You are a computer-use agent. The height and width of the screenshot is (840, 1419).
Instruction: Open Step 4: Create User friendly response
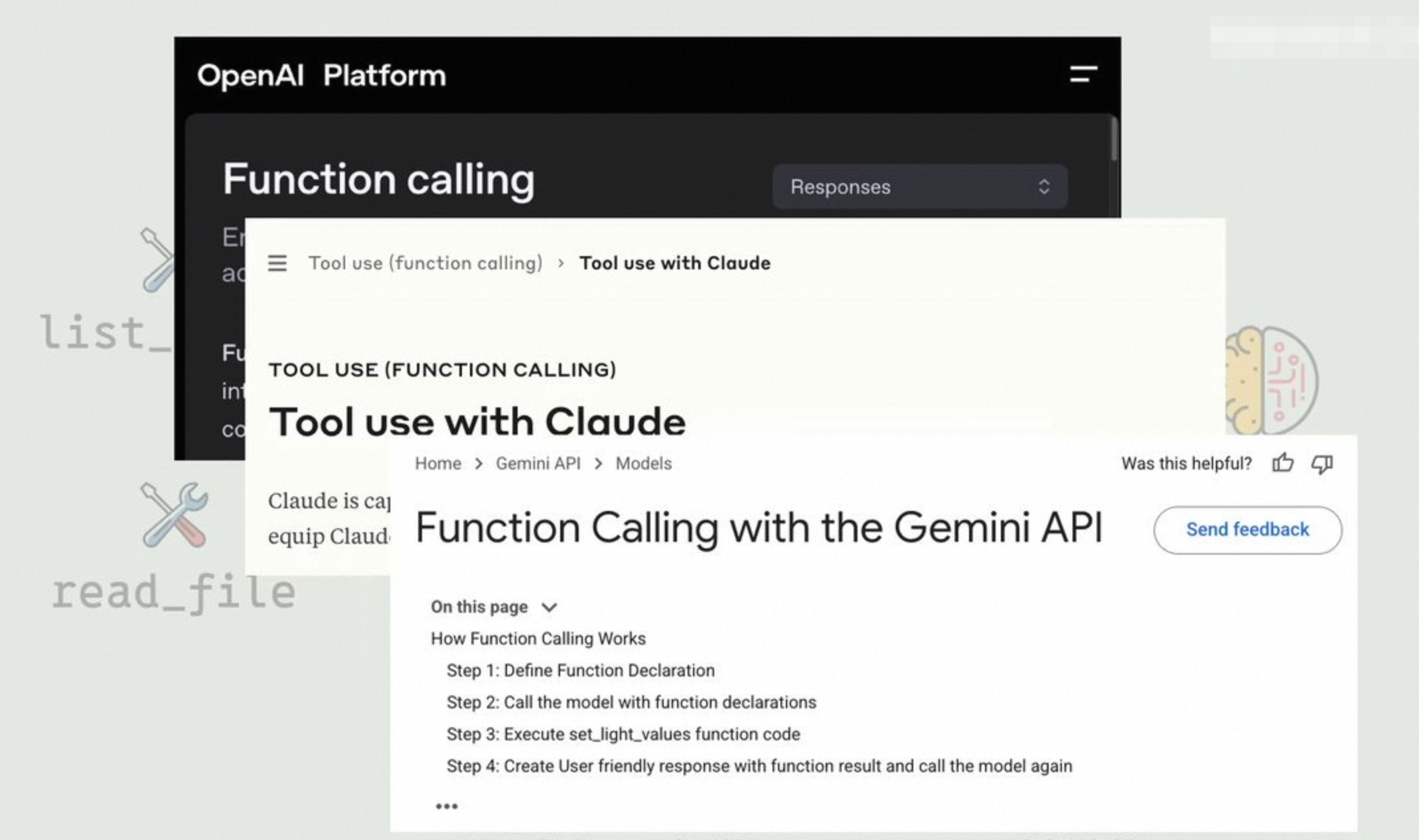pos(759,766)
